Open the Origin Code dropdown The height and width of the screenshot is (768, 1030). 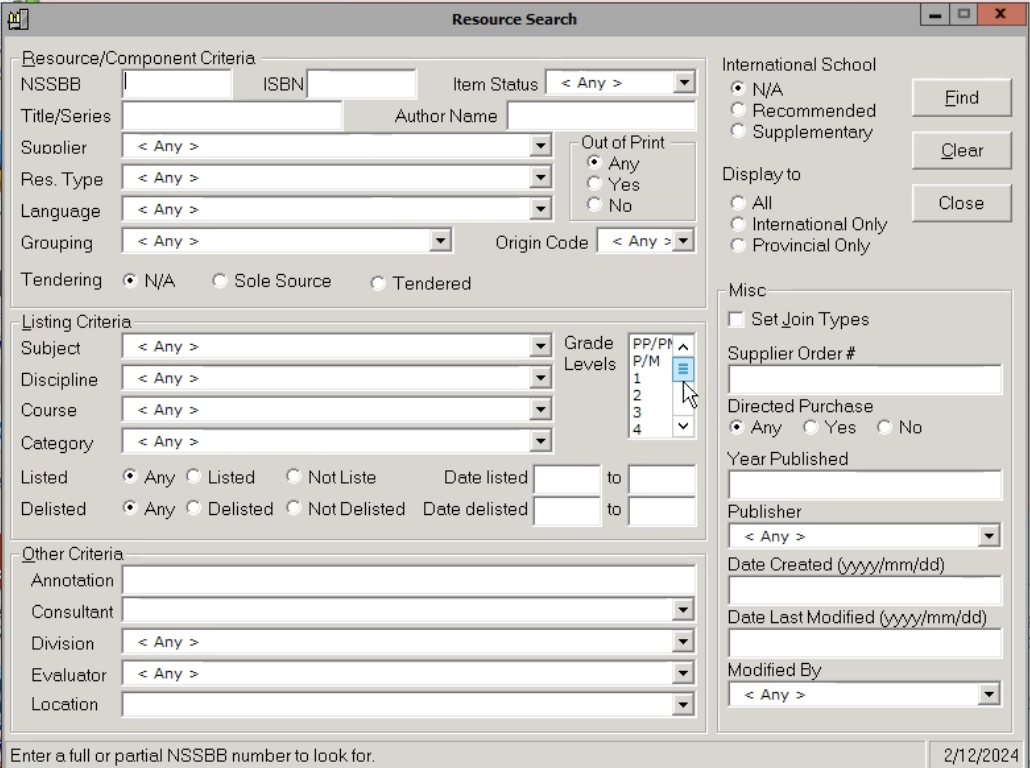683,241
